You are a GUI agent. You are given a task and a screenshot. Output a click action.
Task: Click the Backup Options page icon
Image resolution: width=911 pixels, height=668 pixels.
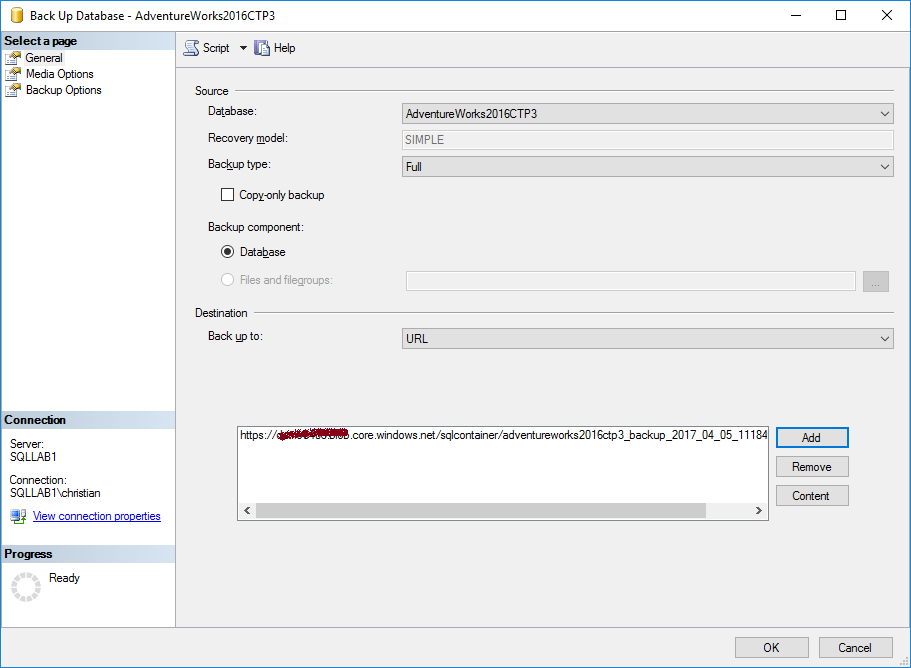click(x=13, y=90)
